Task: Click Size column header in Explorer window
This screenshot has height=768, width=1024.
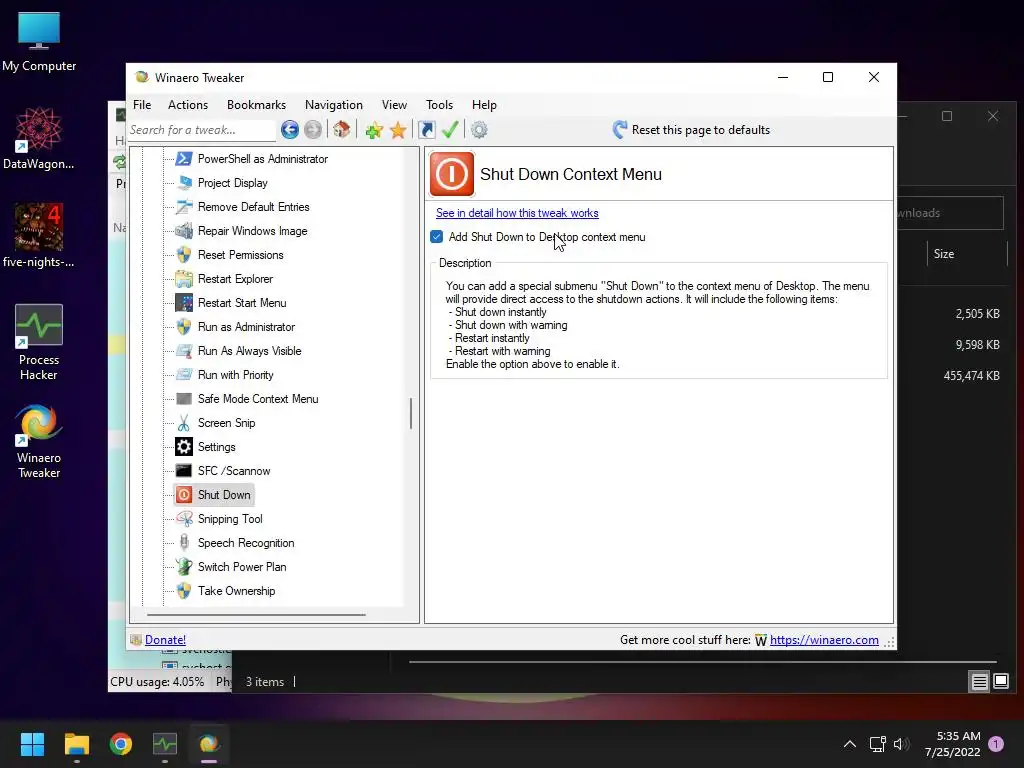Action: (x=944, y=254)
